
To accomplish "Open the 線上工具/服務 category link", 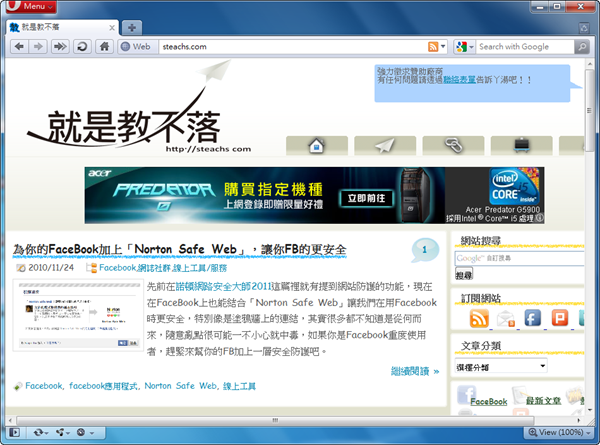I will [200, 268].
